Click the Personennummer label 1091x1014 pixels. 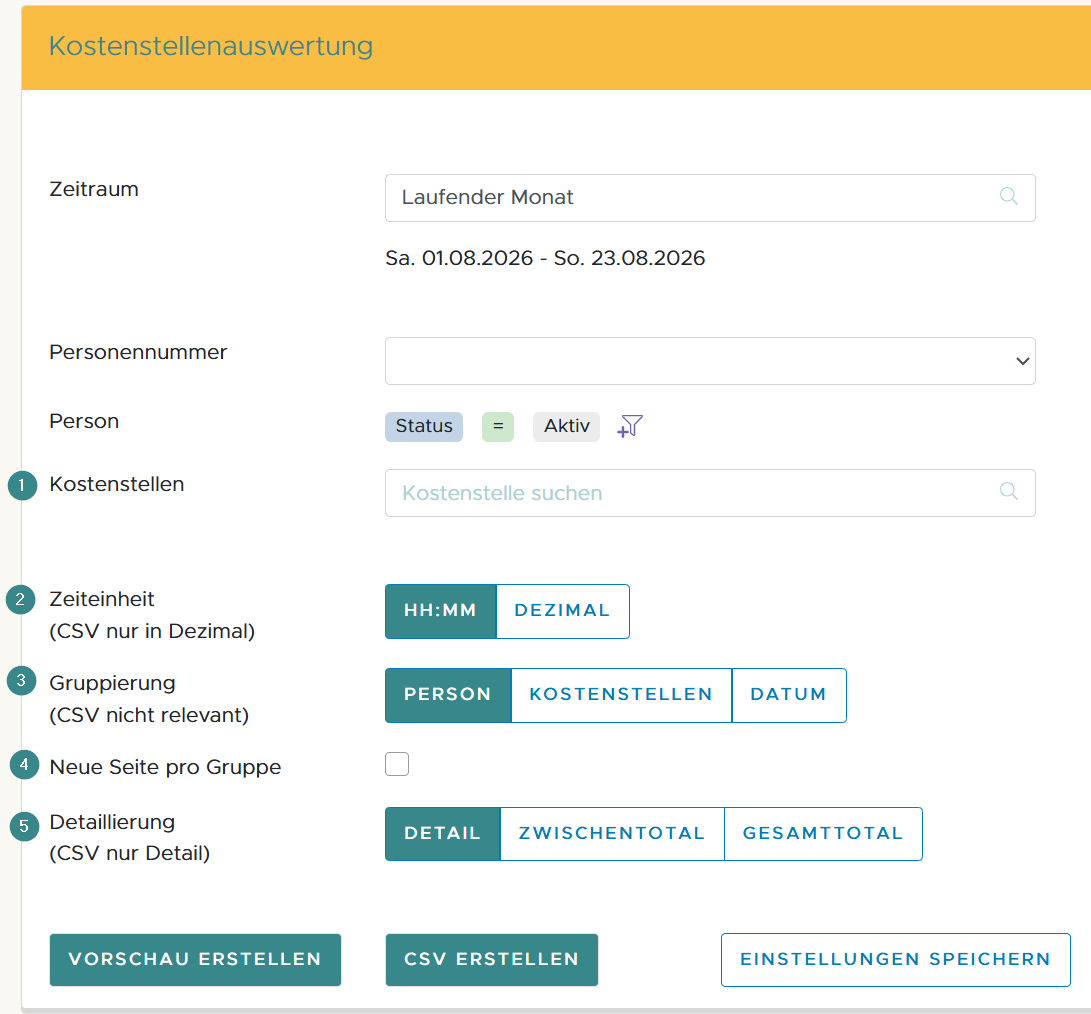(x=138, y=352)
